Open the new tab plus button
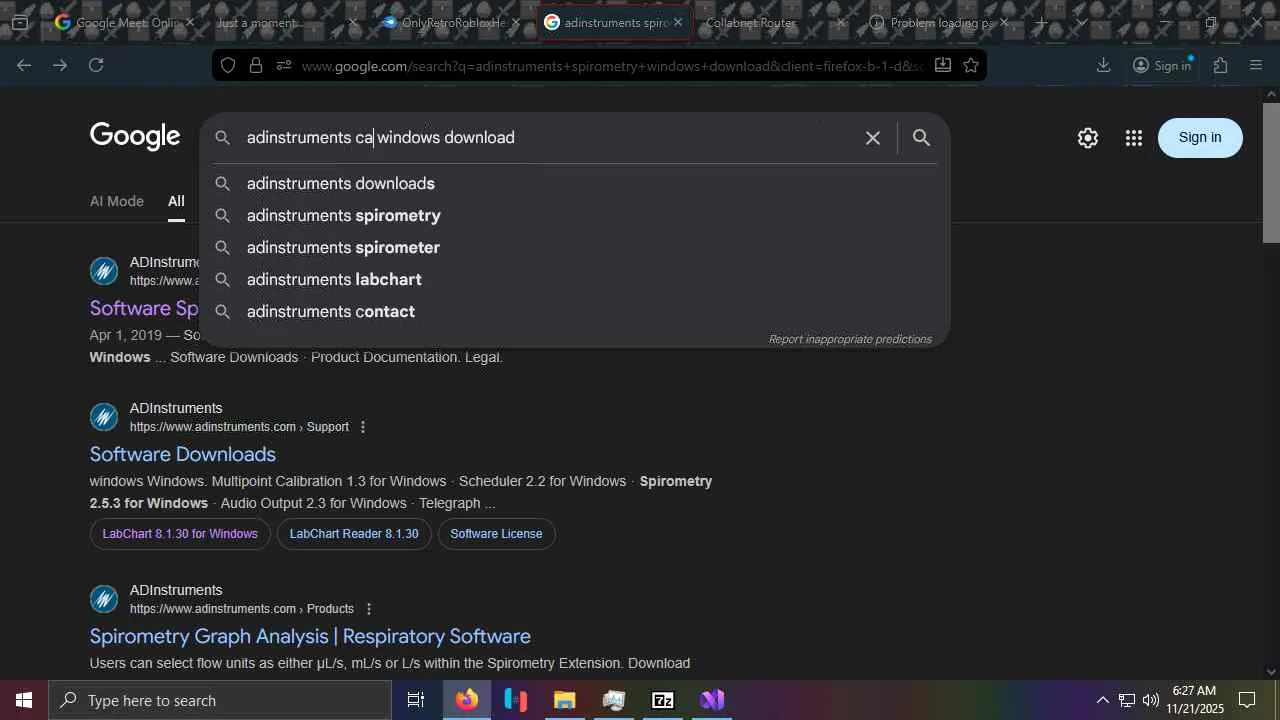Image resolution: width=1280 pixels, height=720 pixels. (1041, 22)
